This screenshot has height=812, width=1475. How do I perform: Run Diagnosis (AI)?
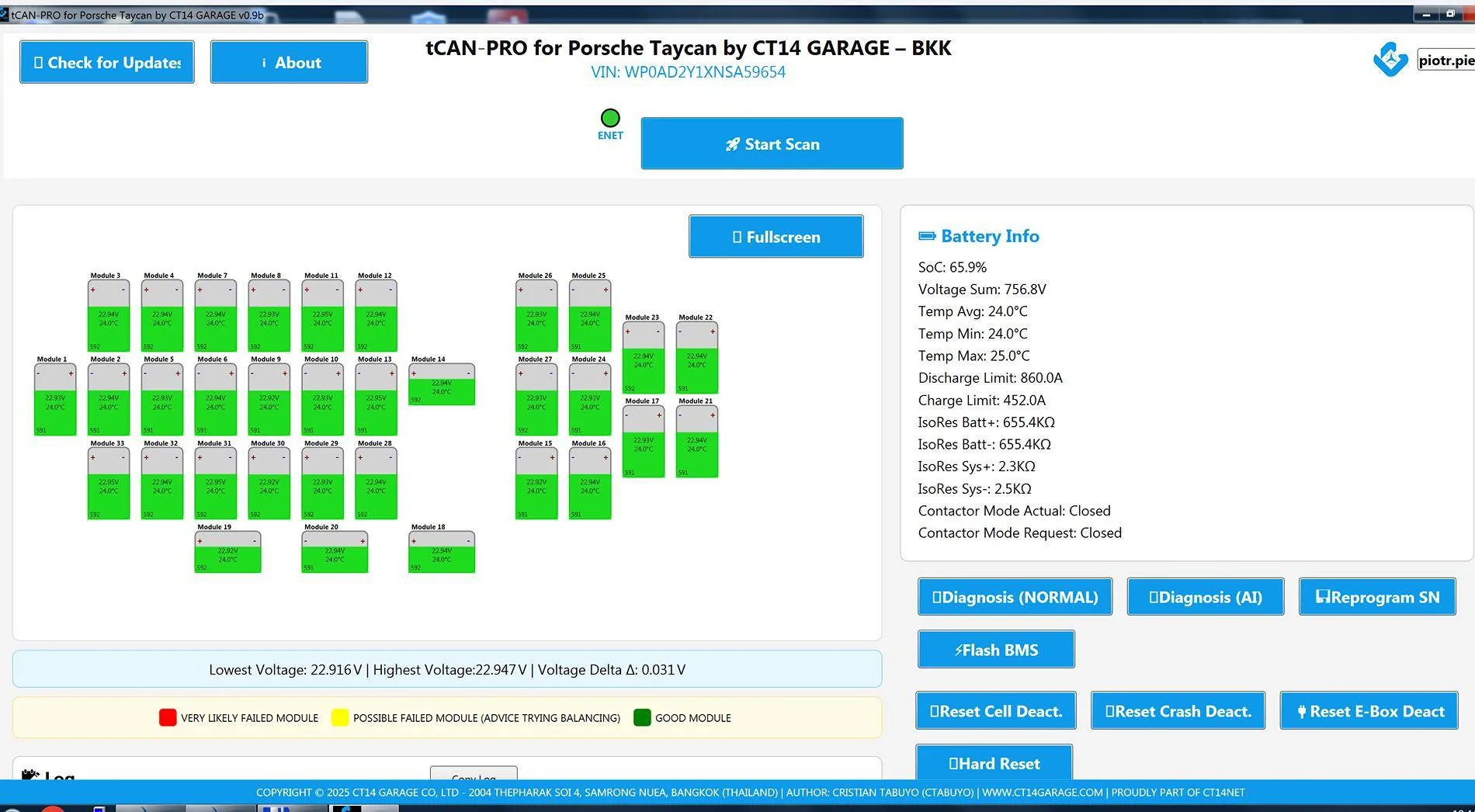click(x=1206, y=597)
